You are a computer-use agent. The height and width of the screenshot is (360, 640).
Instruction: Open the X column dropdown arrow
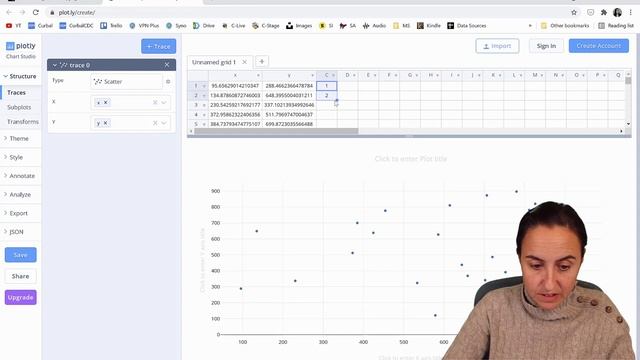click(164, 102)
